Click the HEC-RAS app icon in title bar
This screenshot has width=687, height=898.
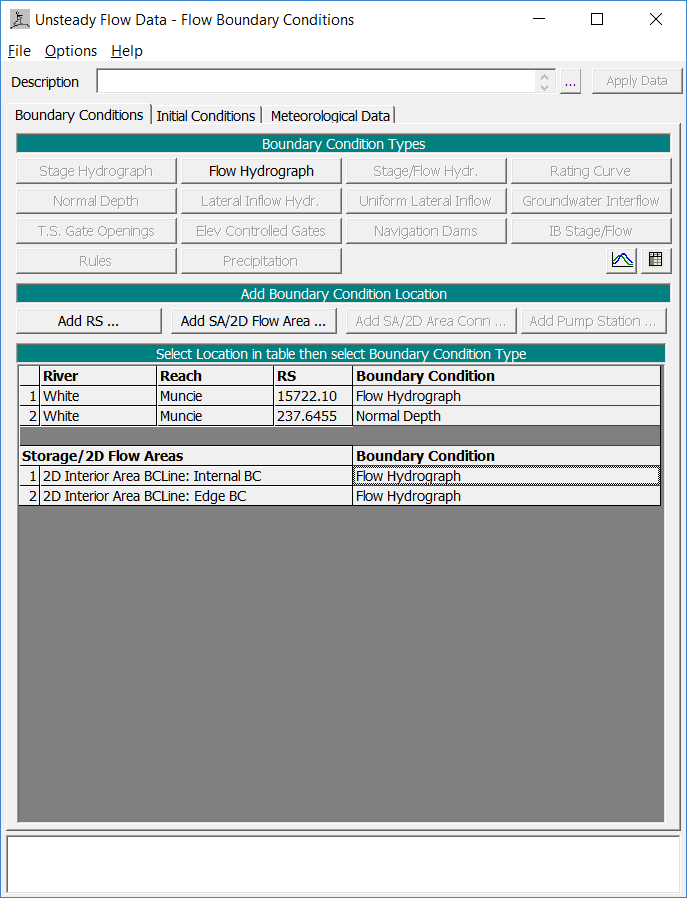click(20, 19)
